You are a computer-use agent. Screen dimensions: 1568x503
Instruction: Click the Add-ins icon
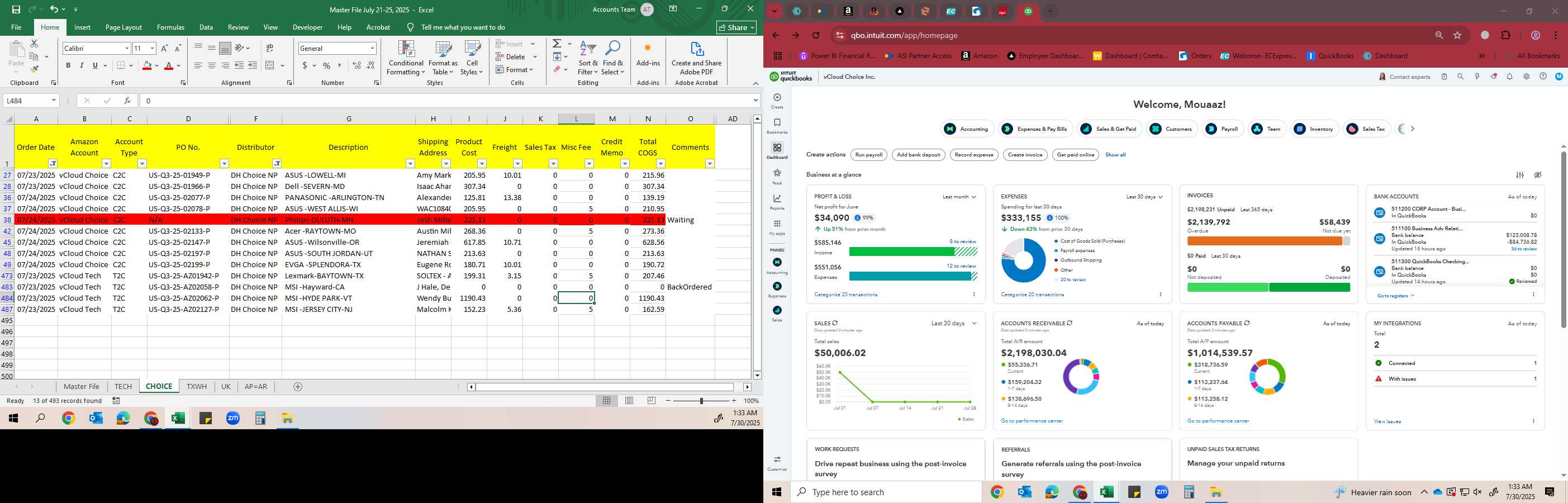(648, 54)
